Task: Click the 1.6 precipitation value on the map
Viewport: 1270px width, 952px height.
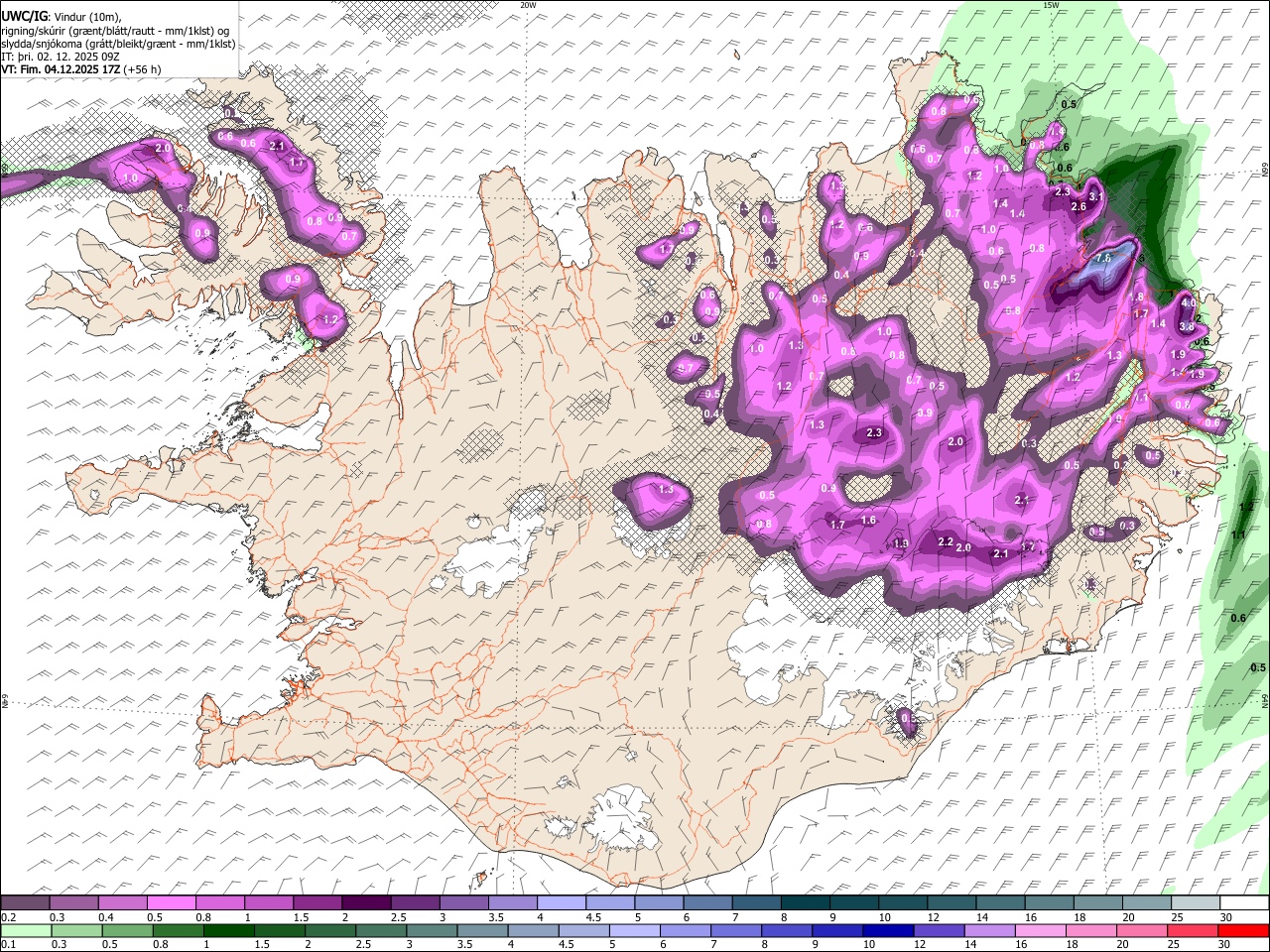Action: pos(869,521)
